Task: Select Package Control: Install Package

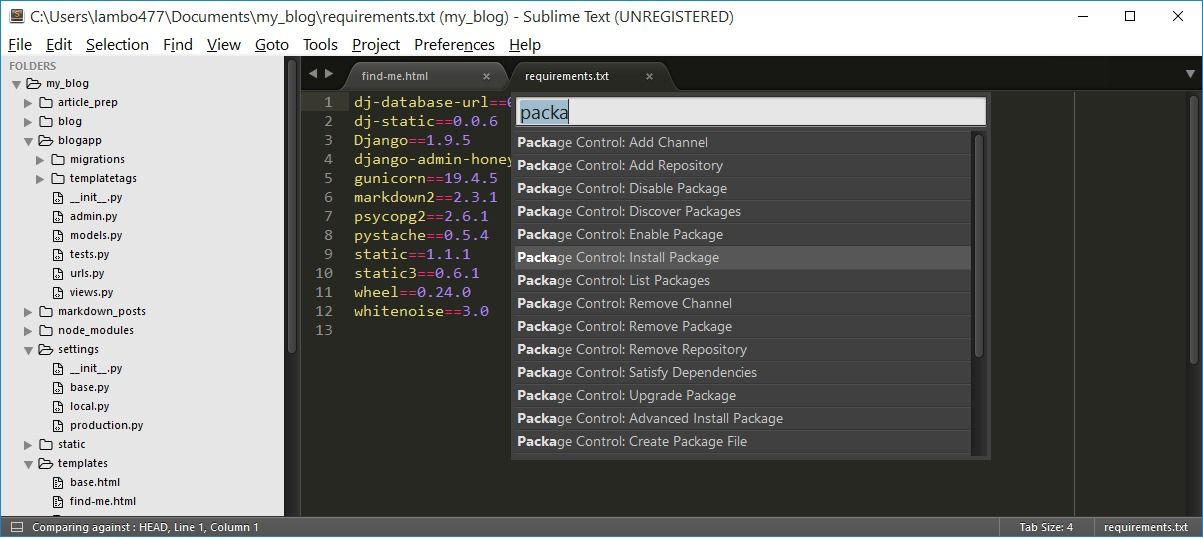Action: (x=742, y=257)
